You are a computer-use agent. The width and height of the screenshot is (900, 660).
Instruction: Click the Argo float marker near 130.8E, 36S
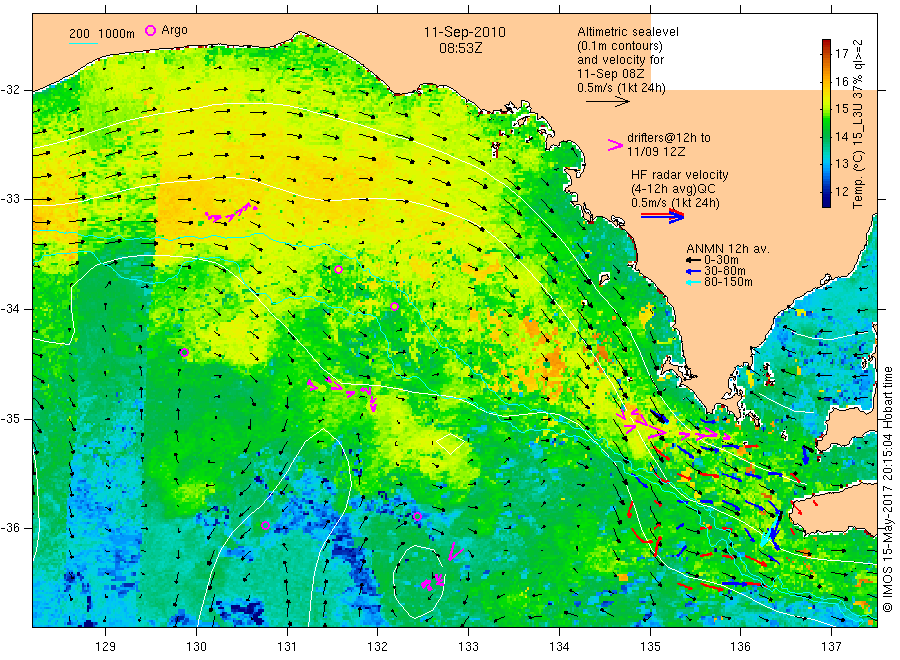(265, 525)
